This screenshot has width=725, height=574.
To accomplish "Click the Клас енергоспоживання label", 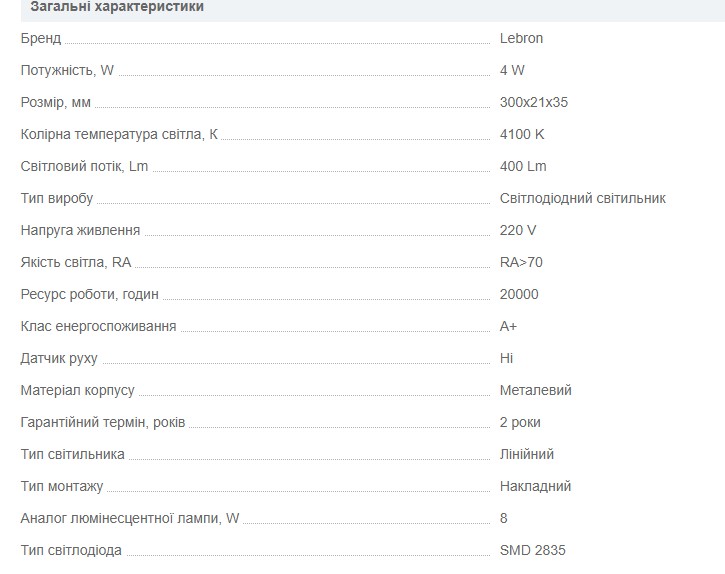I will click(98, 326).
